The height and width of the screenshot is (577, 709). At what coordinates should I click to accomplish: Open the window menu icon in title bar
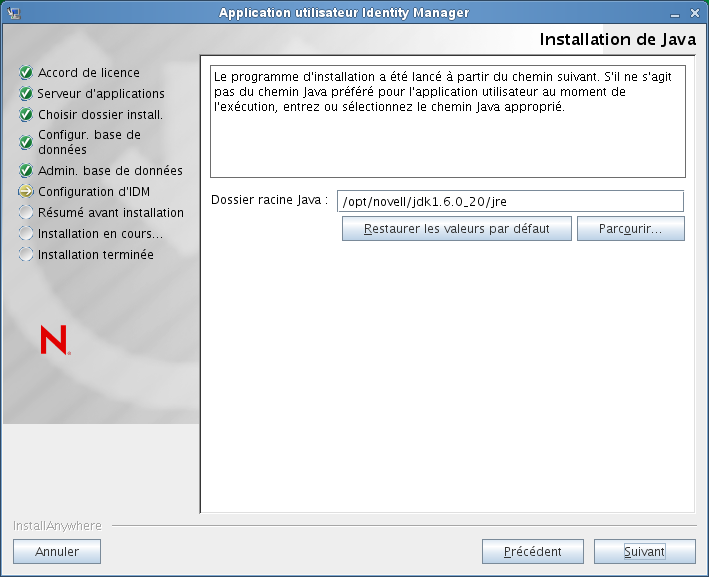pyautogui.click(x=14, y=13)
